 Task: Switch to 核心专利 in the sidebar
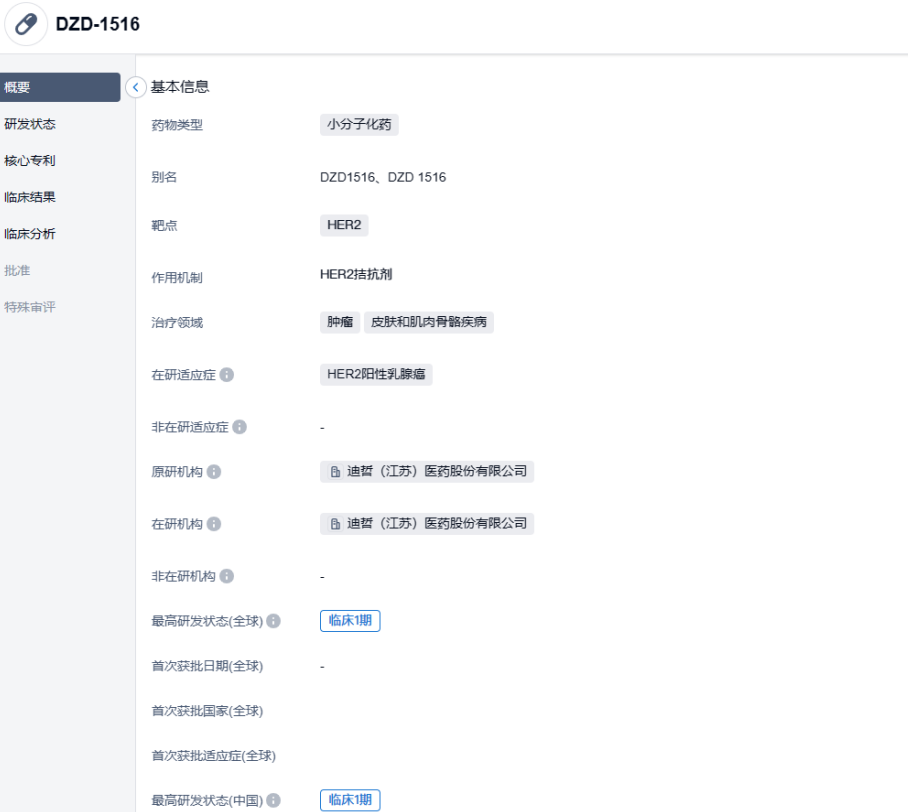pyautogui.click(x=30, y=160)
